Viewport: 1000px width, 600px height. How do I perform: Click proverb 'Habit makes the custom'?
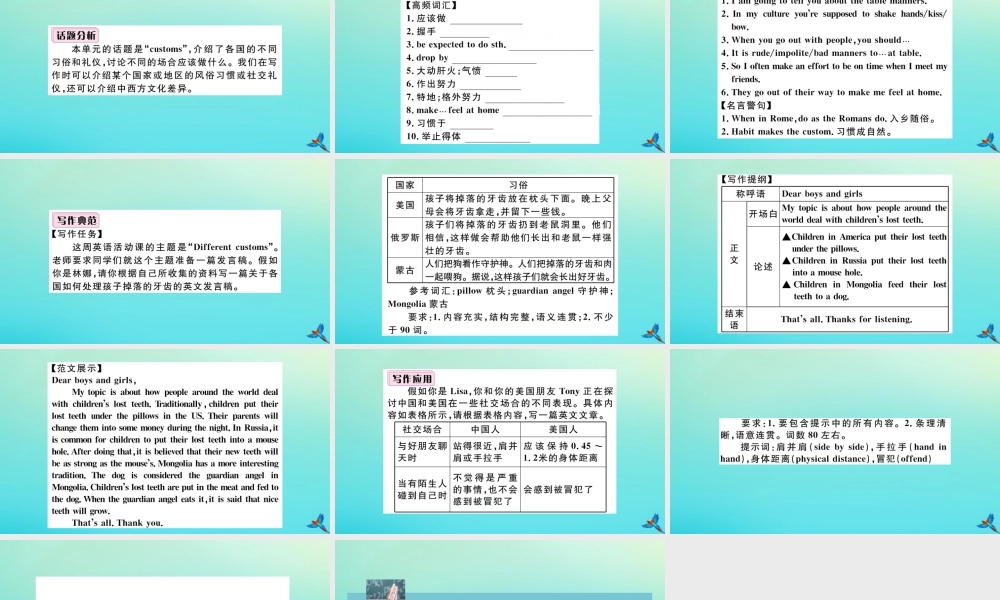point(781,131)
